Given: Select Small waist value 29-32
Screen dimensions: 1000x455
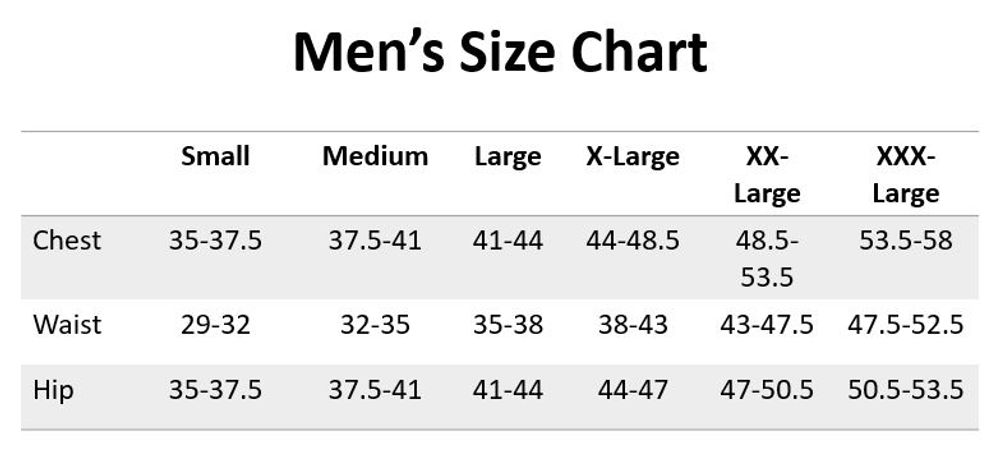Looking at the screenshot, I should point(216,325).
